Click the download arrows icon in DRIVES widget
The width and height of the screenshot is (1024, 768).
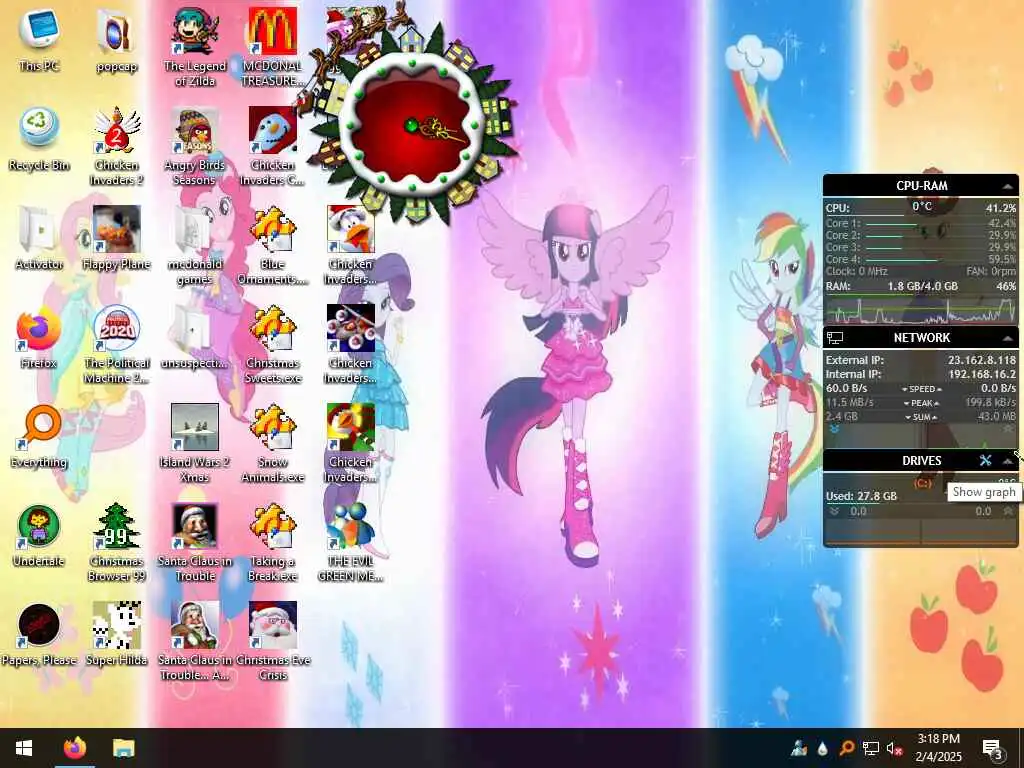[x=834, y=511]
